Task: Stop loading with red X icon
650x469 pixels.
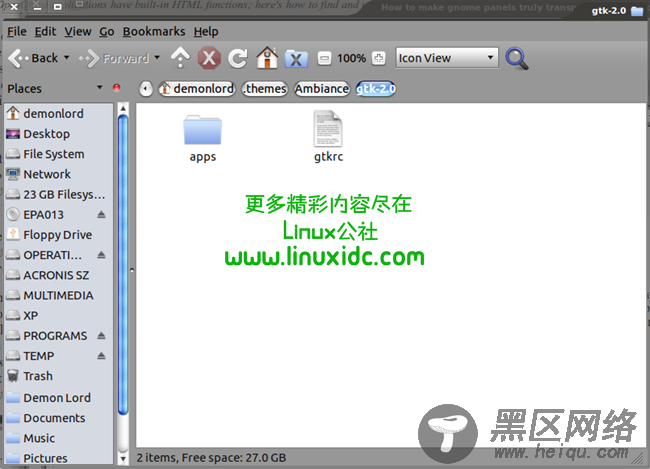Action: (x=209, y=58)
